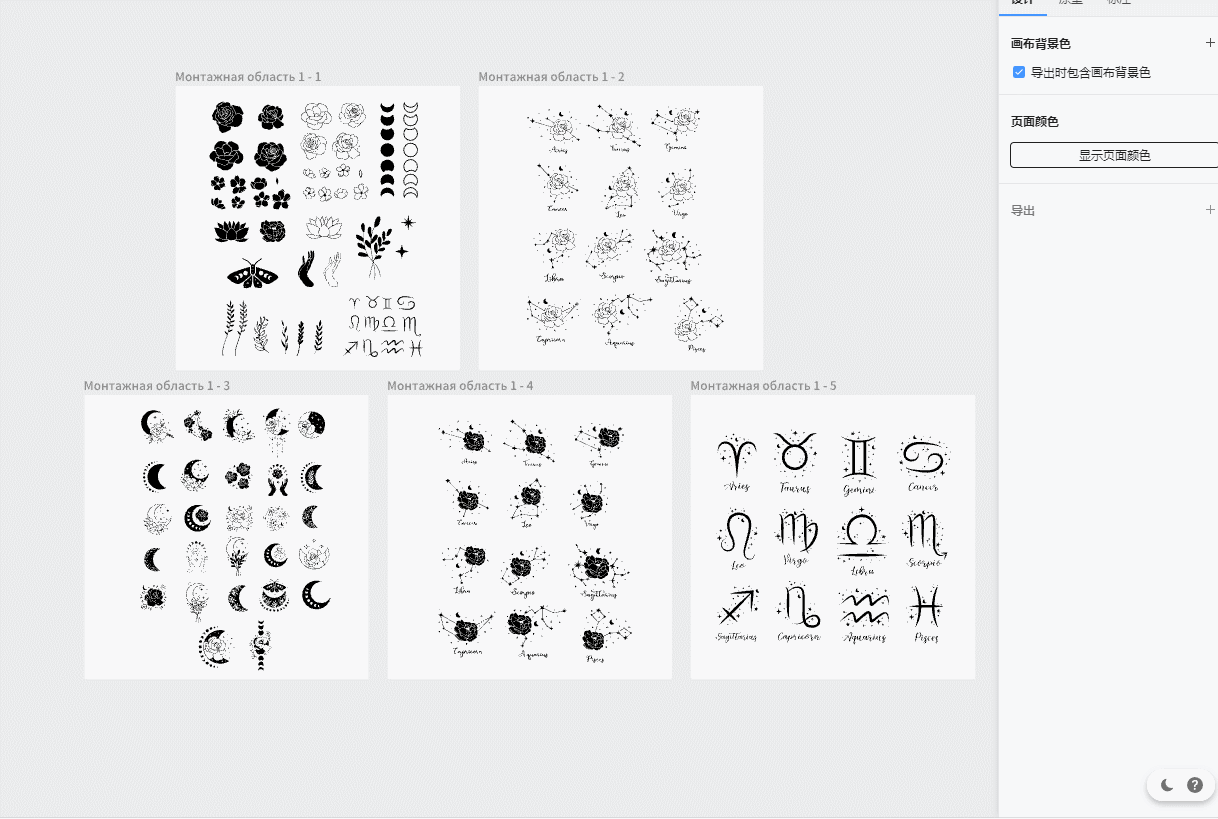The width and height of the screenshot is (1218, 819).
Task: Switch to the 设计 tab
Action: (1021, 3)
